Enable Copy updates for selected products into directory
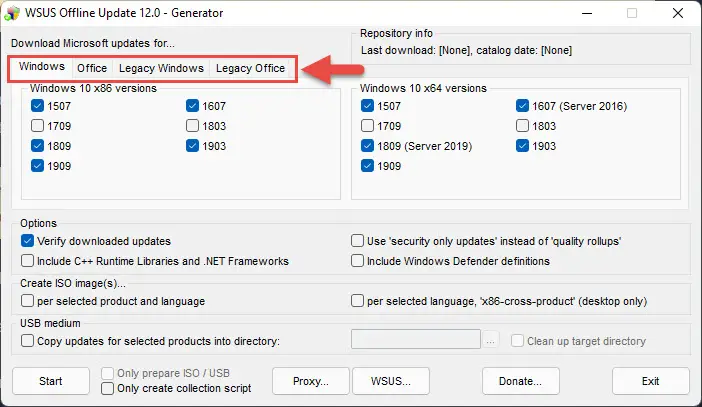Viewport: 702px width, 407px height. point(27,341)
